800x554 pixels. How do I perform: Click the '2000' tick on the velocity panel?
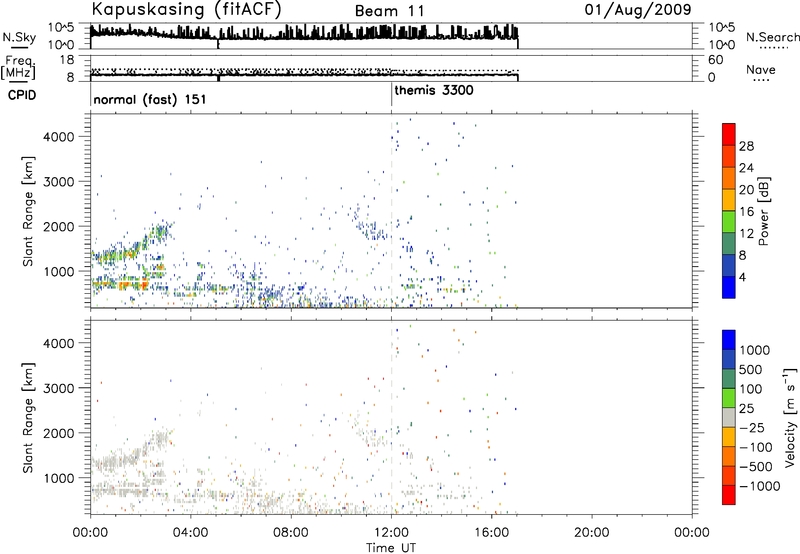pyautogui.click(x=59, y=433)
